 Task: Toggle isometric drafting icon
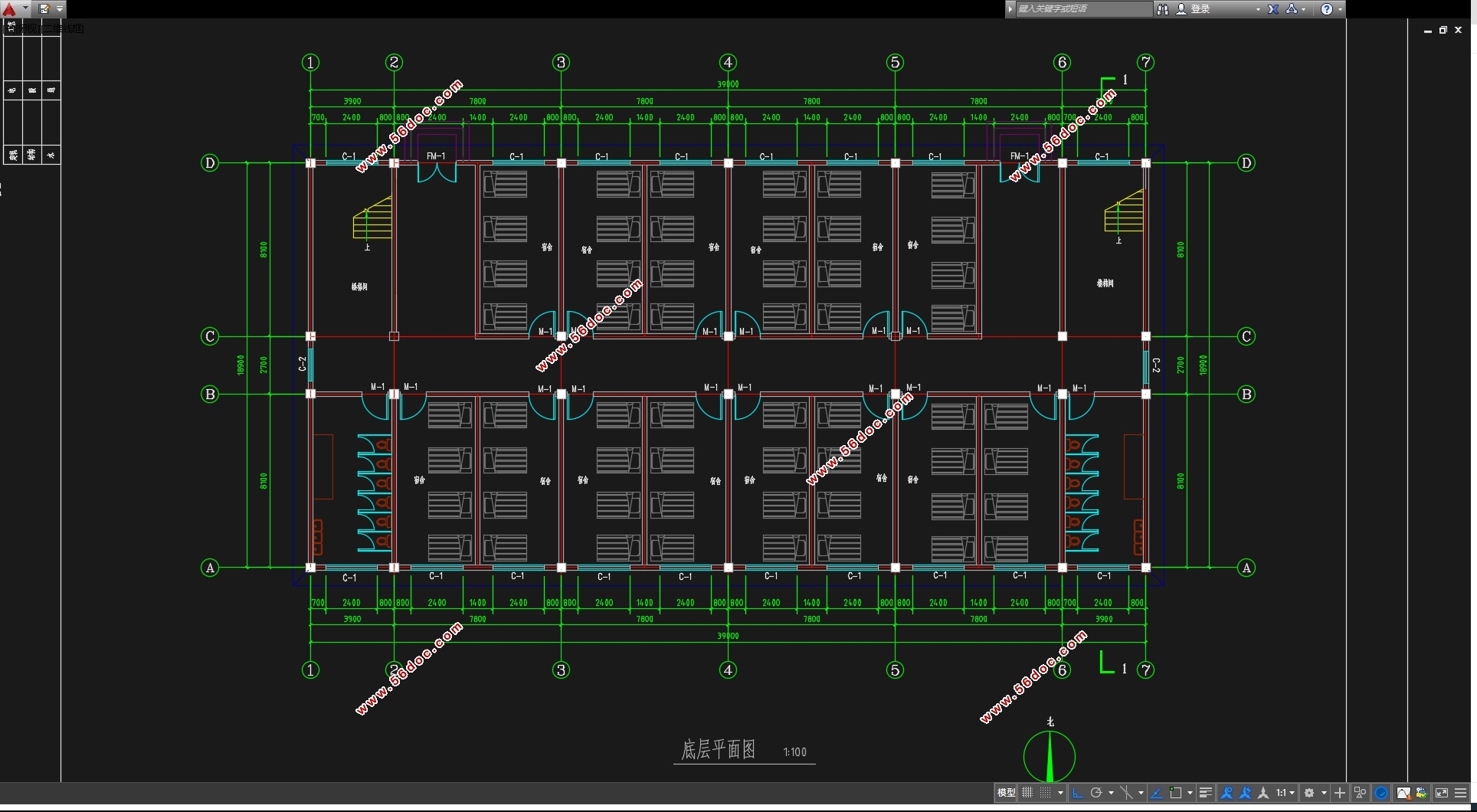click(x=1126, y=793)
